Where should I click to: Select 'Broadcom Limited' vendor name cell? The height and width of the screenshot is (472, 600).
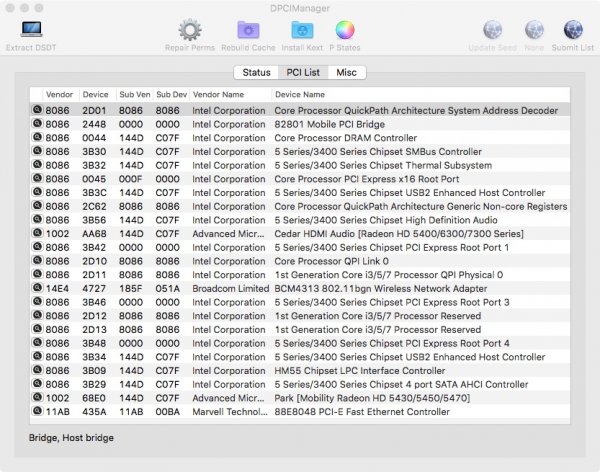click(230, 289)
